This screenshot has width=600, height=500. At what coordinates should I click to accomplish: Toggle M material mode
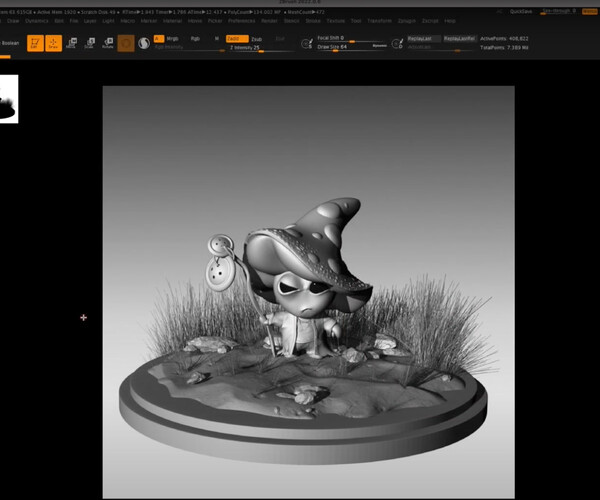217,39
